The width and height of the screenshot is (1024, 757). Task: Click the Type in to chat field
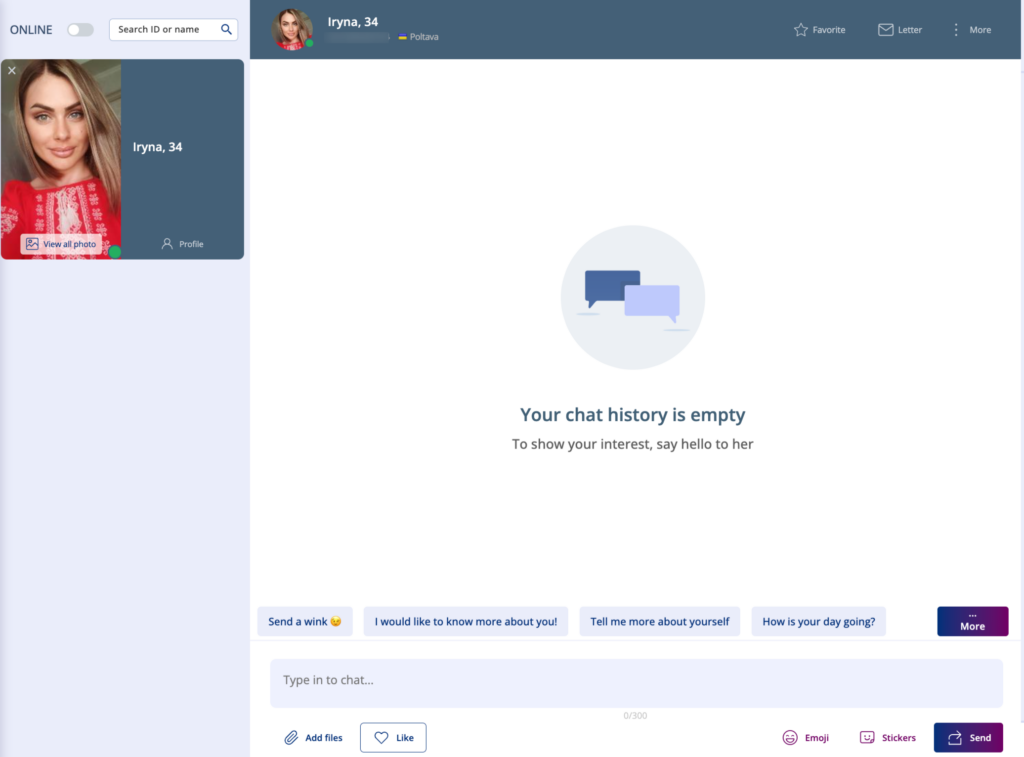(x=636, y=683)
